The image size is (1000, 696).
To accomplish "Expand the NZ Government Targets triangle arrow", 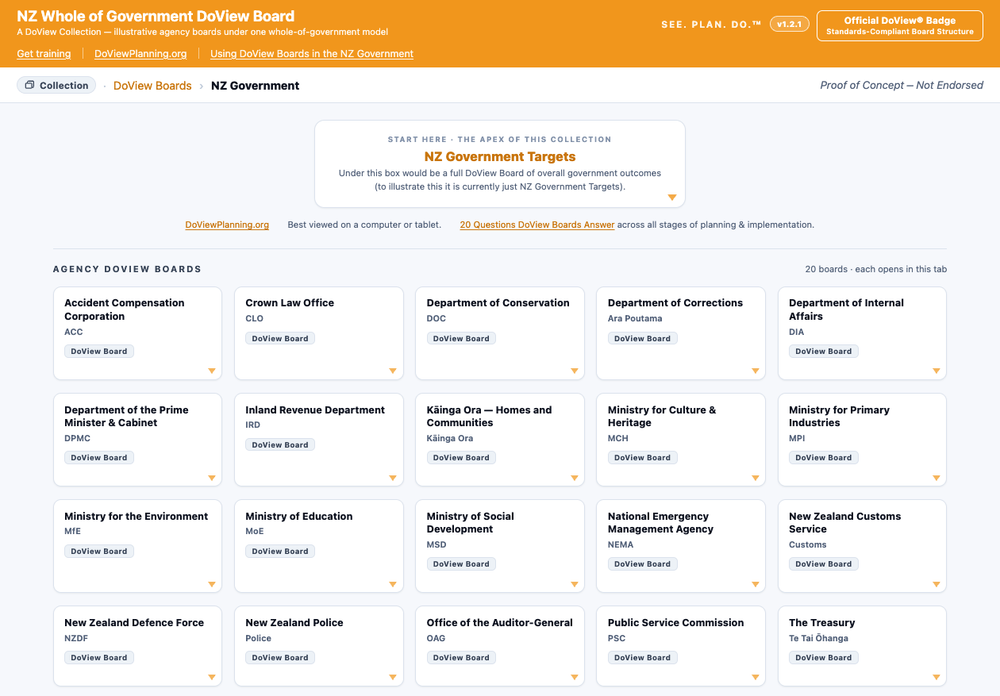I will tap(672, 197).
